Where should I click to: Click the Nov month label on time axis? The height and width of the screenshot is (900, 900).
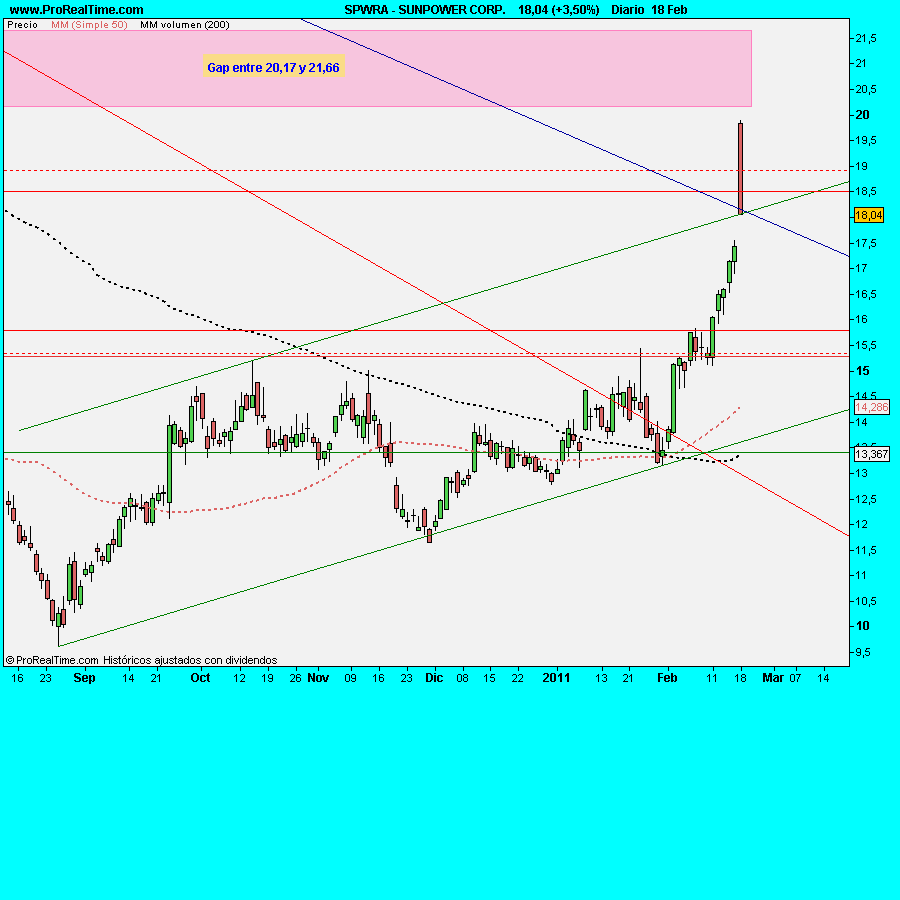coord(318,678)
